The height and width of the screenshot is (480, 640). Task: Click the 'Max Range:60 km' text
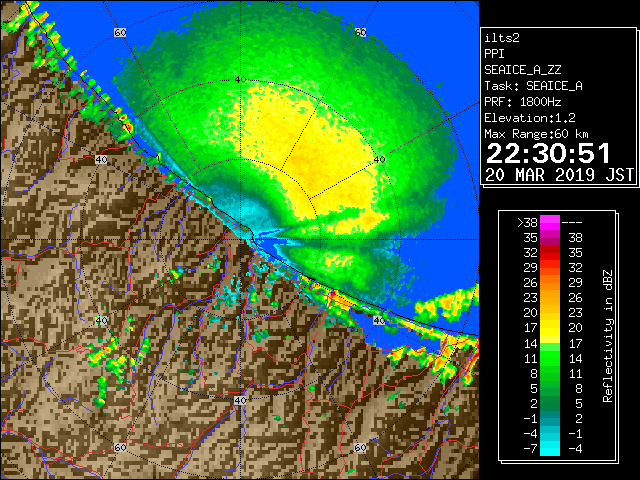point(536,134)
